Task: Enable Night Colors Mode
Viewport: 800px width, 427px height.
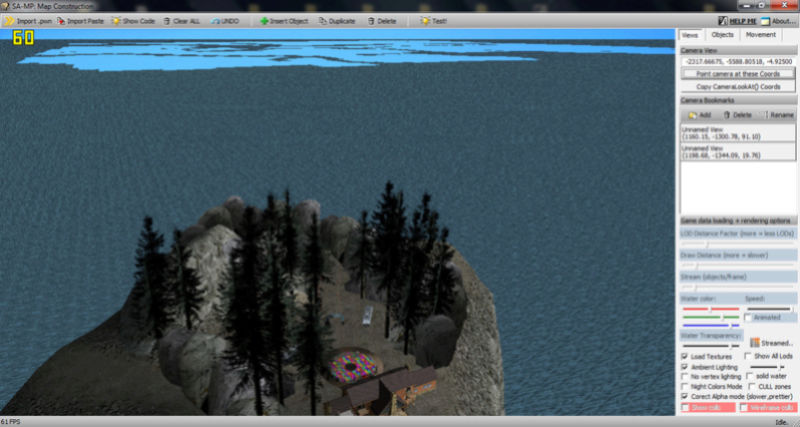Action: [x=685, y=387]
